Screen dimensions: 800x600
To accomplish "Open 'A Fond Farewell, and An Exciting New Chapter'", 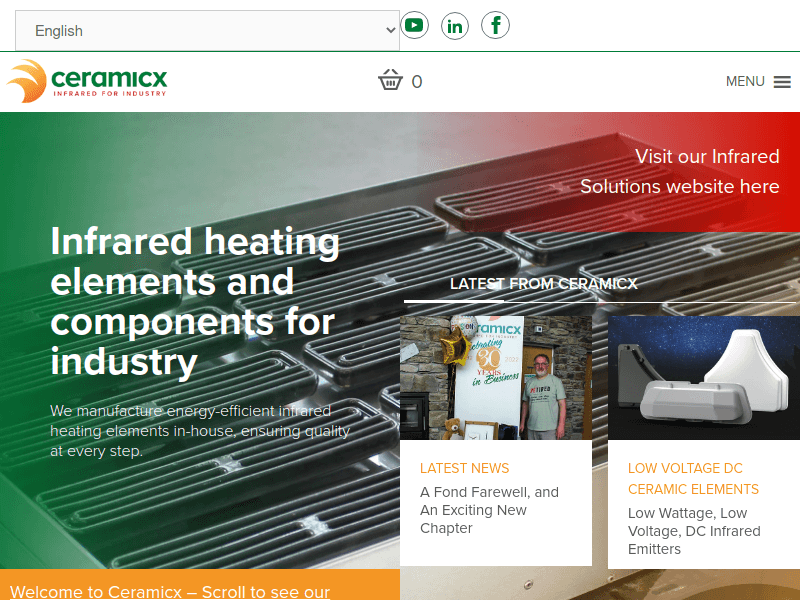I will coord(488,510).
